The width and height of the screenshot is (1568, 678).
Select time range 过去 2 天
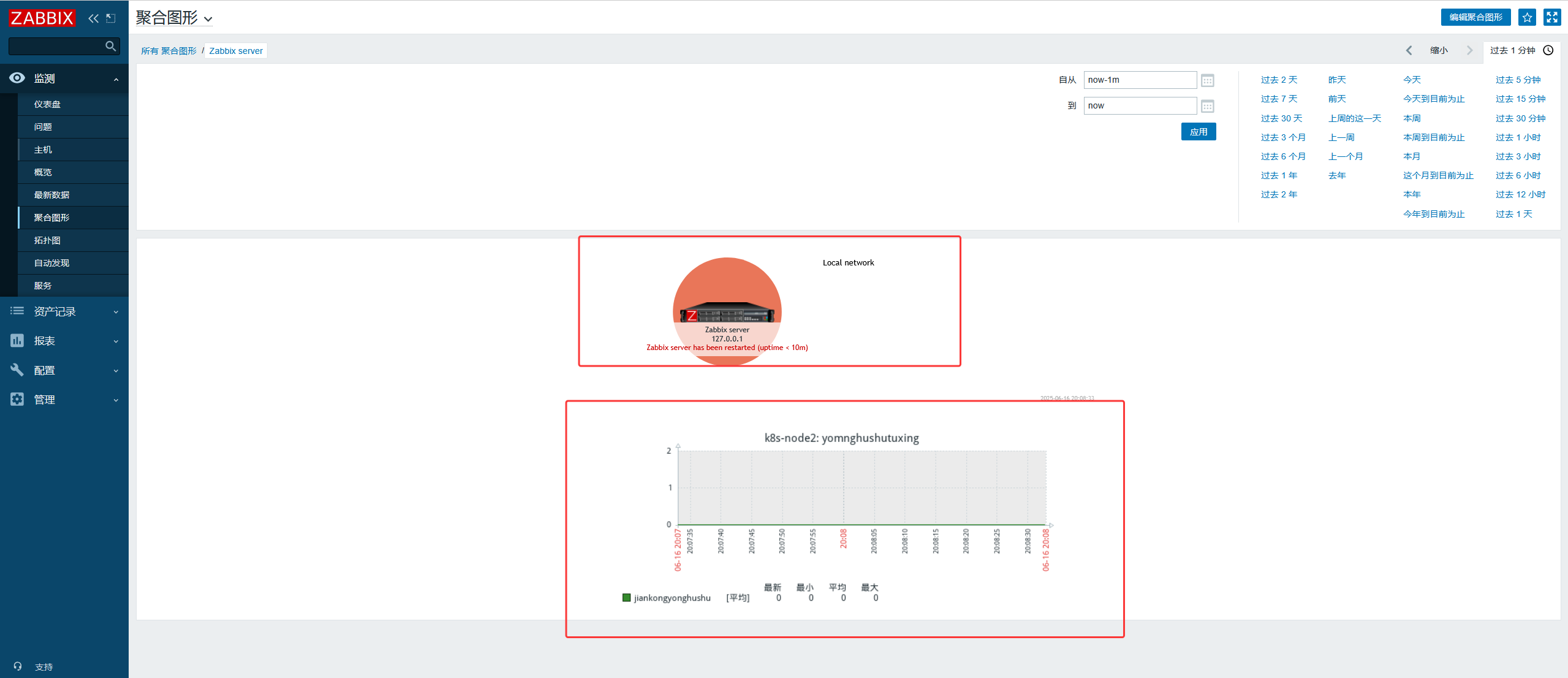(x=1279, y=80)
